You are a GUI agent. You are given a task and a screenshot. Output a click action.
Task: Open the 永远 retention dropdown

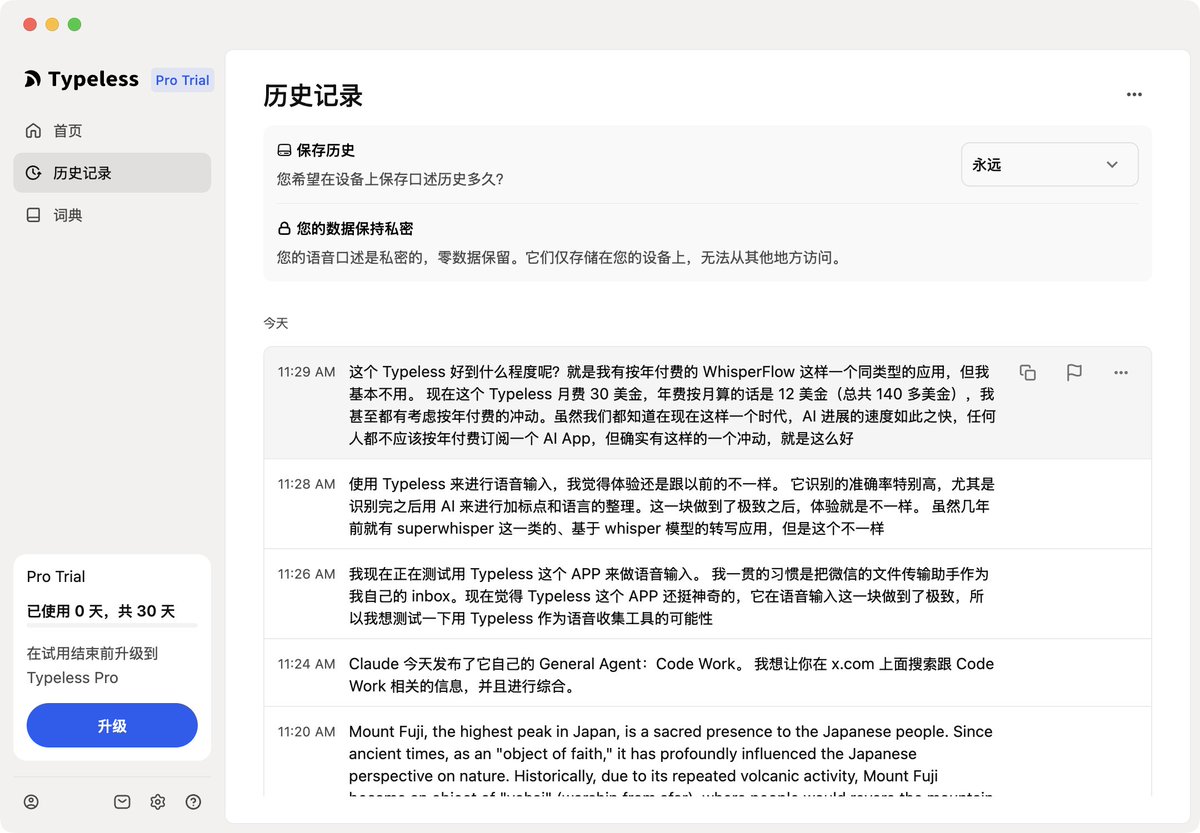[x=1049, y=165]
